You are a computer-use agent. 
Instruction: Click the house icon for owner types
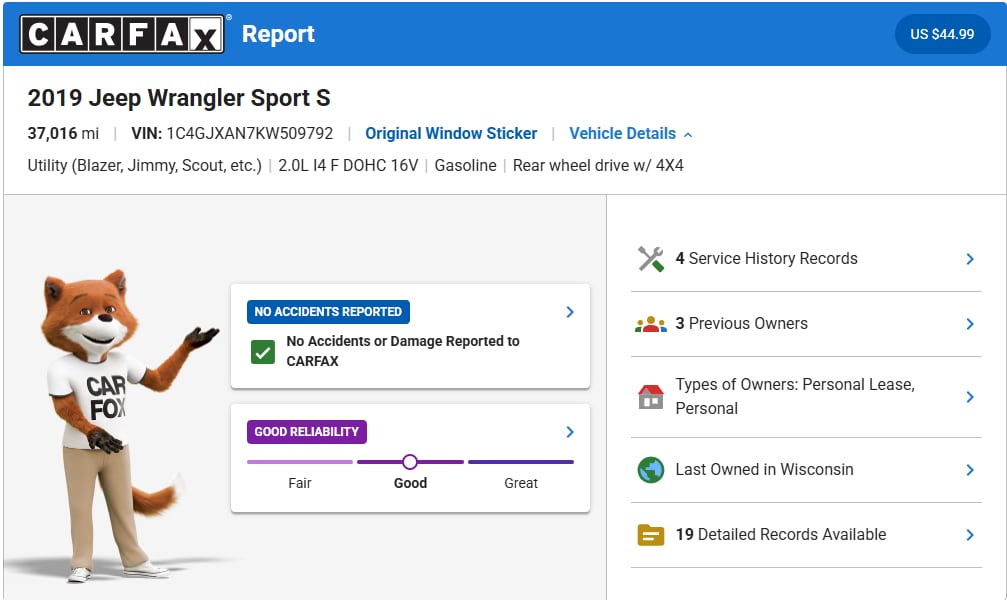click(651, 396)
